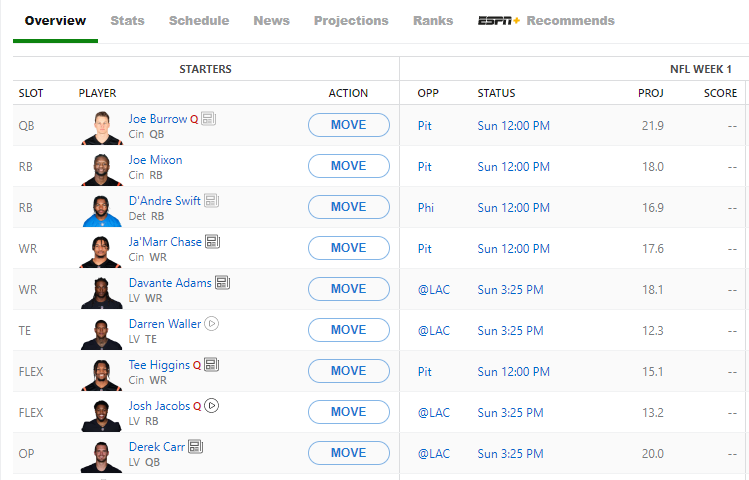The image size is (749, 480).
Task: Open the news icon next to Ja'Marr Chase
Action: pyautogui.click(x=212, y=242)
